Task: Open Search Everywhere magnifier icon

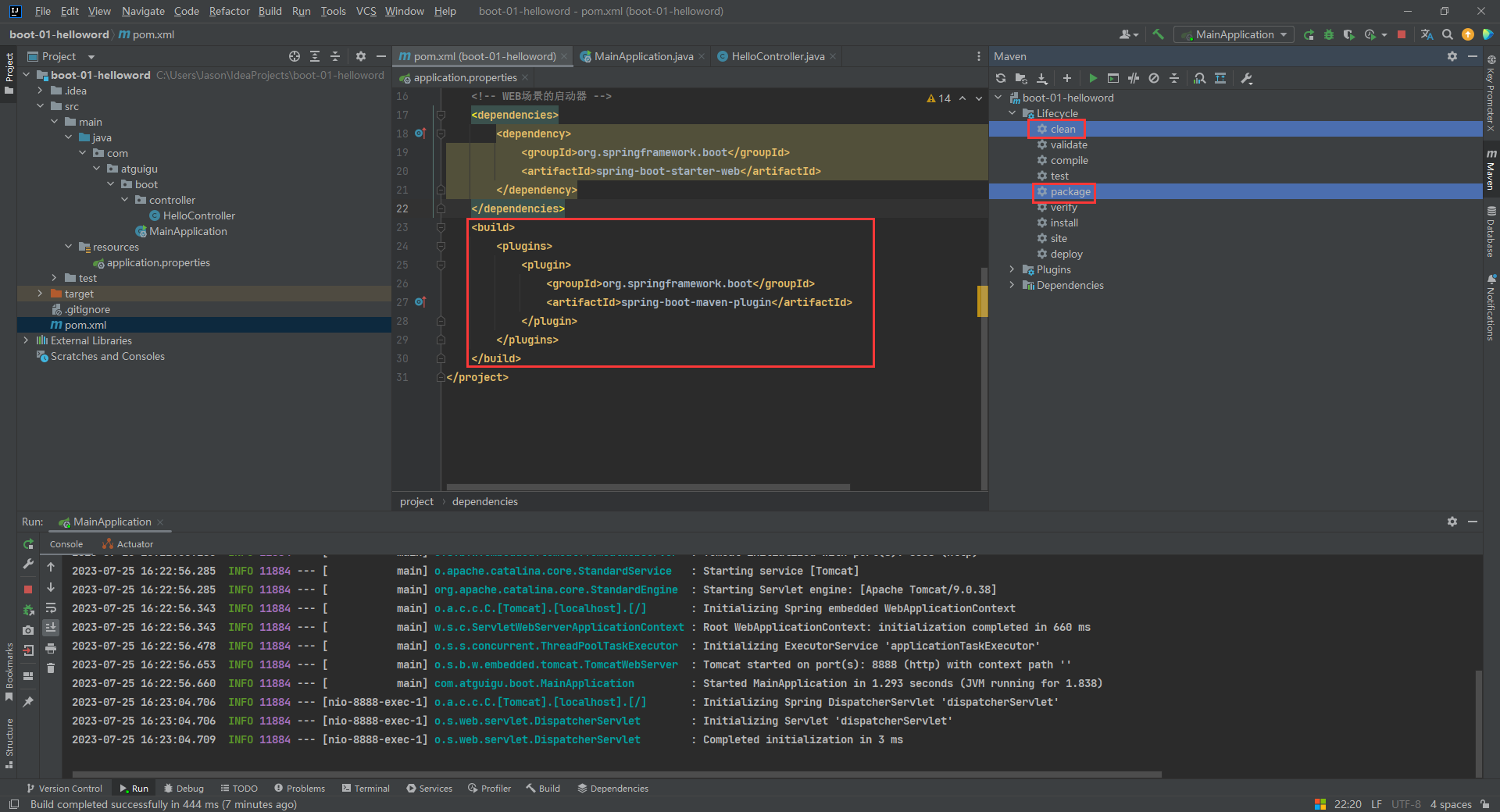Action: click(x=1448, y=34)
